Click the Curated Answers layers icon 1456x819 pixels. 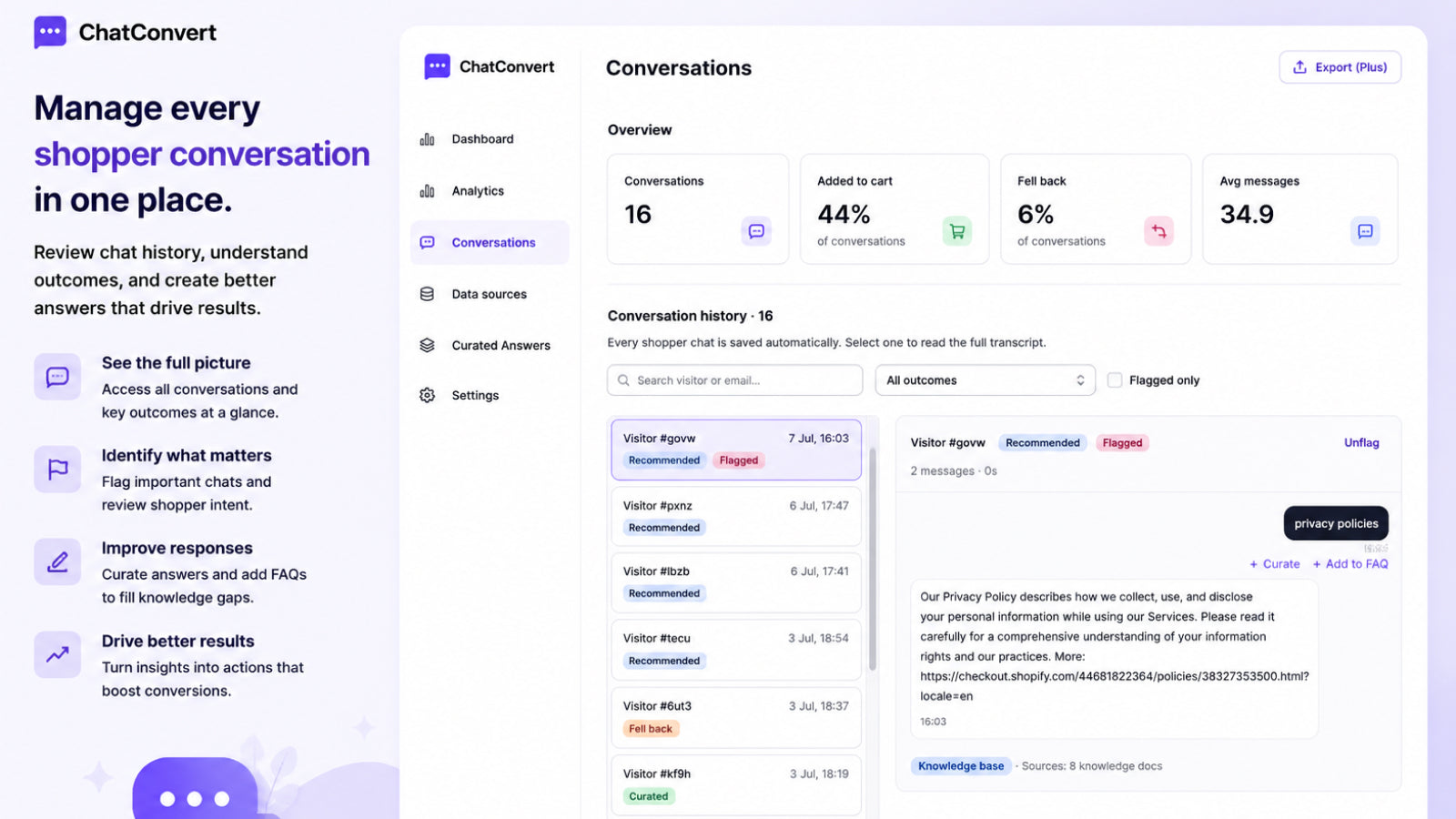pyautogui.click(x=427, y=345)
